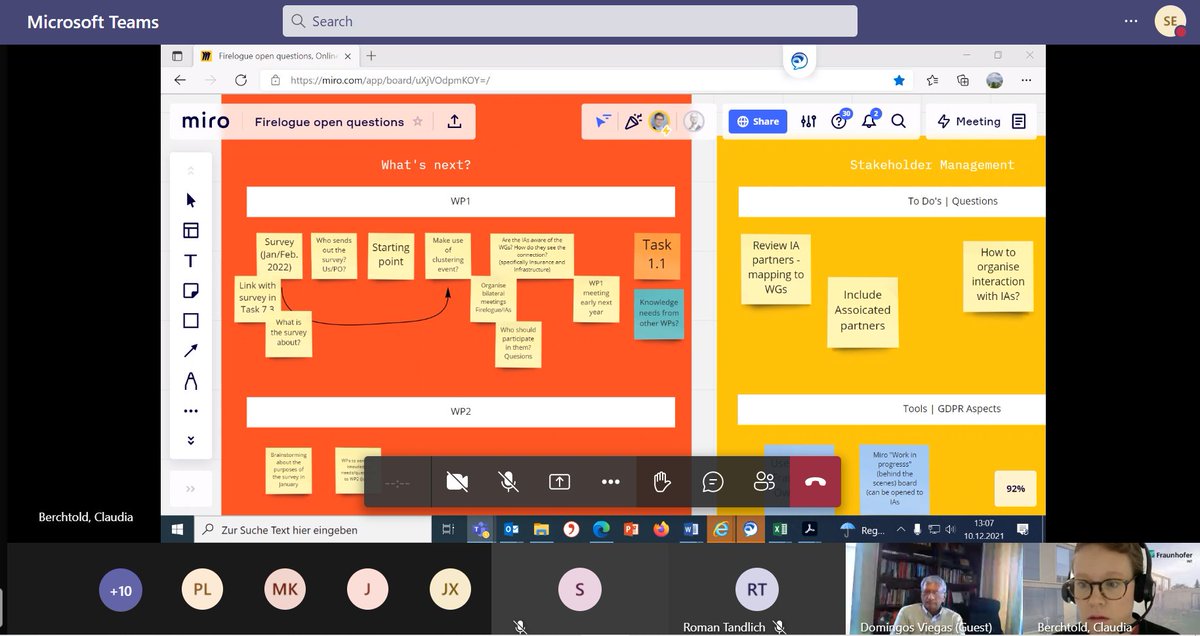Click the WP1 header box
Screen dimensions: 1200x636
pyautogui.click(x=461, y=201)
